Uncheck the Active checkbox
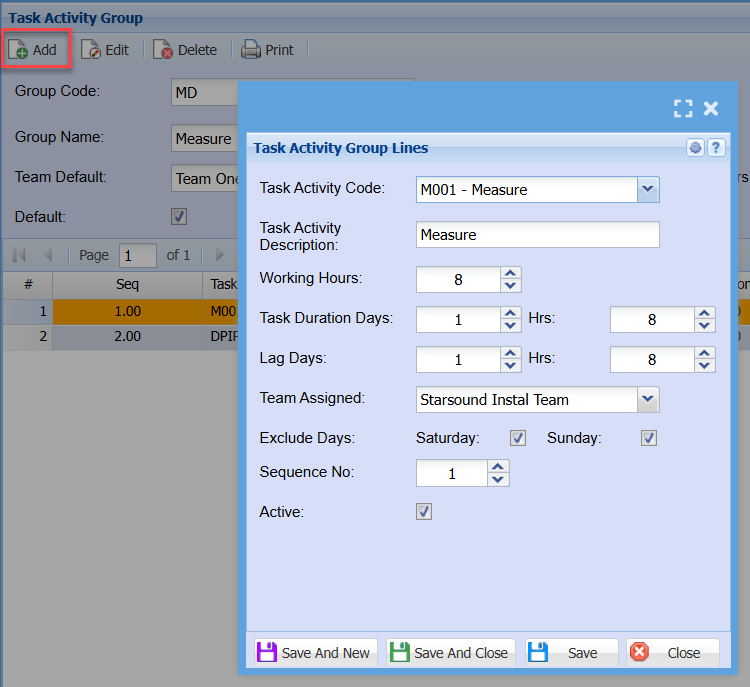Screen dimensions: 750x687 [424, 512]
